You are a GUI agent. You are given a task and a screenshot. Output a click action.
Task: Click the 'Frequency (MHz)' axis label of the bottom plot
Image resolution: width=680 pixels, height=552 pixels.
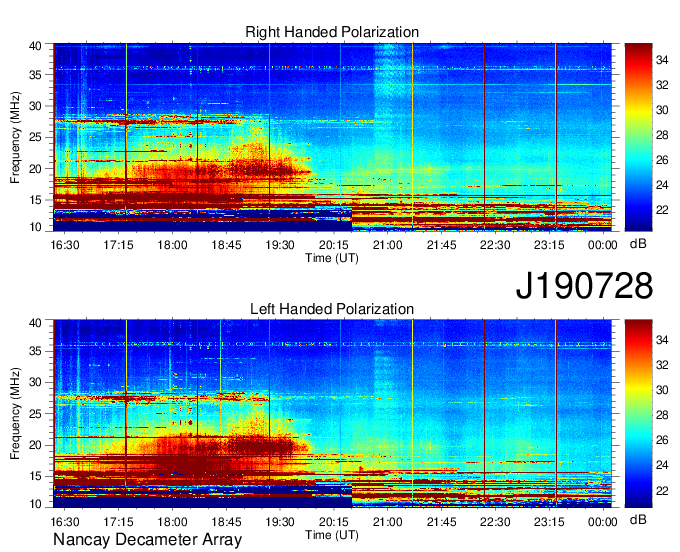15,414
